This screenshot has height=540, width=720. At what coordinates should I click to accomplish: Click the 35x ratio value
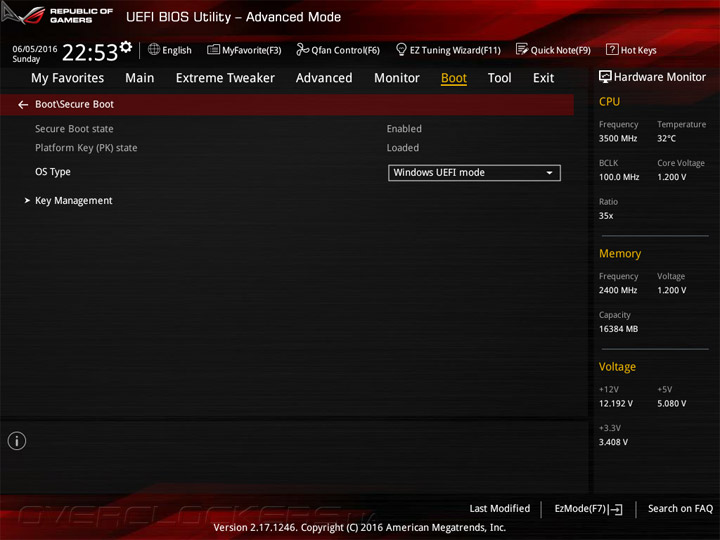click(606, 216)
